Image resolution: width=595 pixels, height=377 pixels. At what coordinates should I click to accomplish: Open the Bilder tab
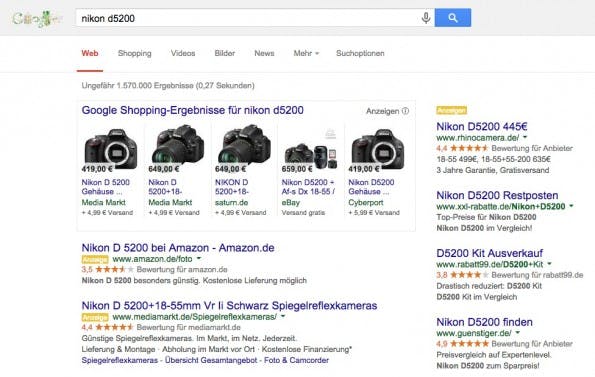(225, 53)
